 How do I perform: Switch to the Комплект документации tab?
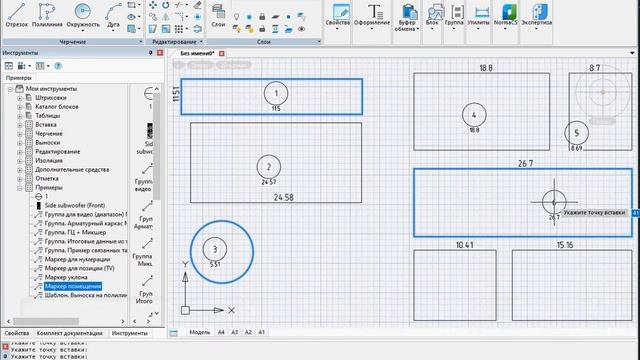point(70,333)
